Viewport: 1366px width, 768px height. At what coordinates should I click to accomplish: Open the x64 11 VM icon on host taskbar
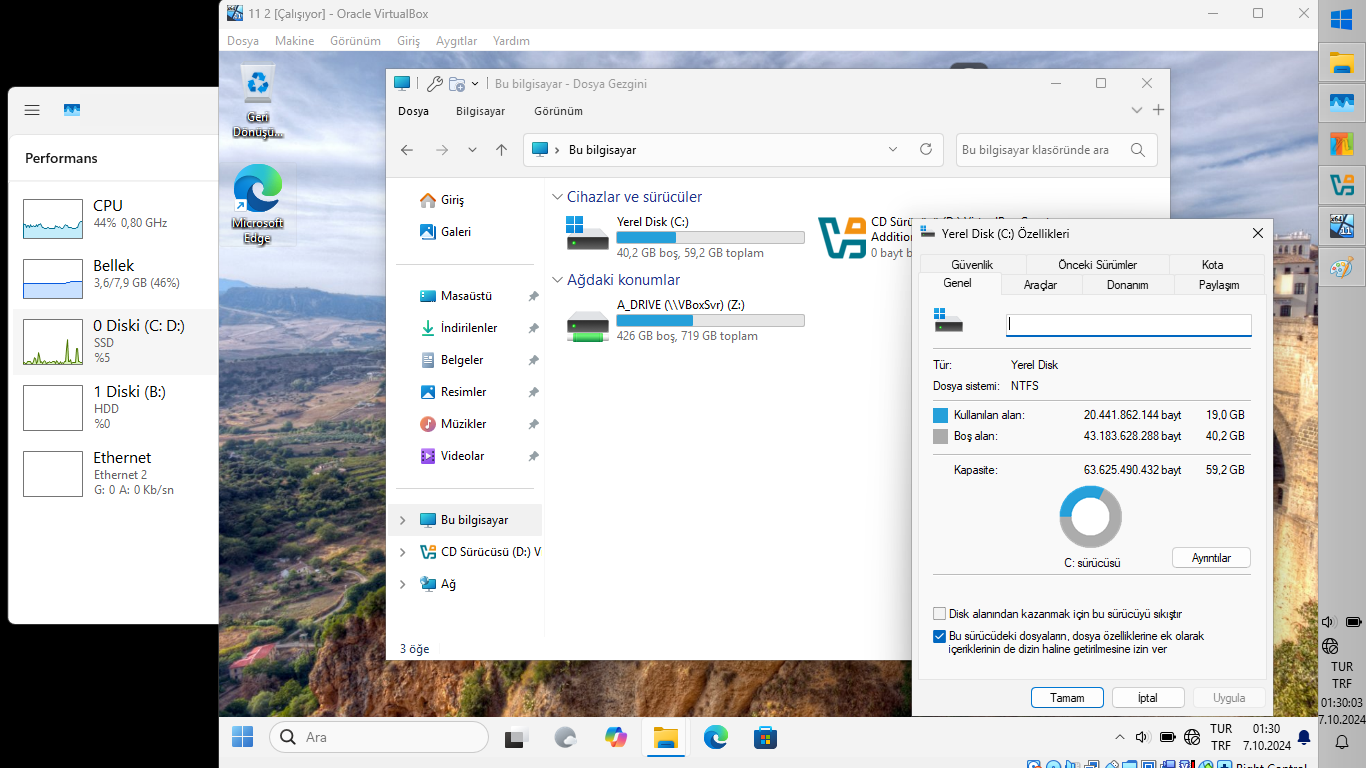coord(1342,226)
